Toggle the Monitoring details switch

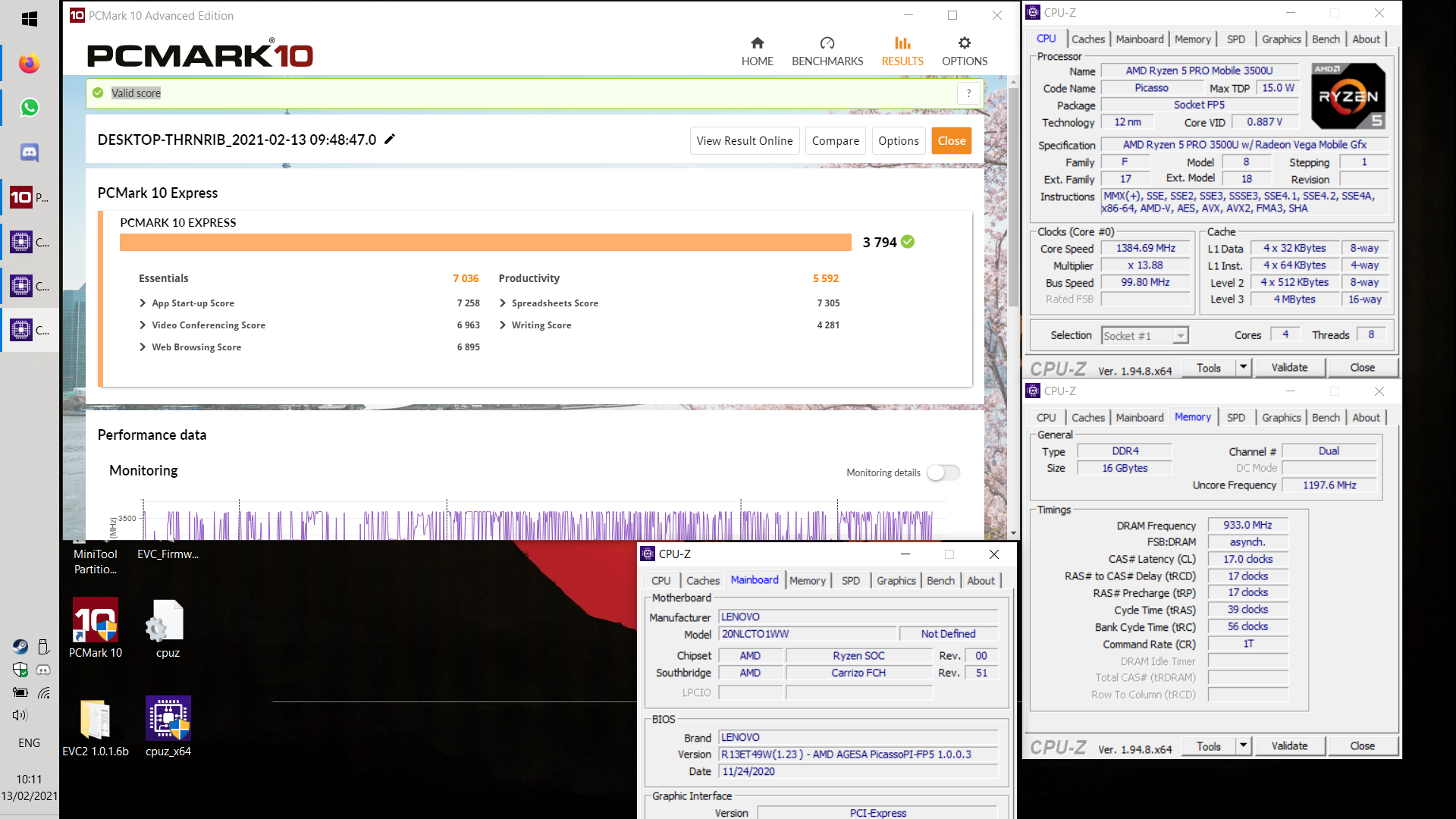coord(943,472)
